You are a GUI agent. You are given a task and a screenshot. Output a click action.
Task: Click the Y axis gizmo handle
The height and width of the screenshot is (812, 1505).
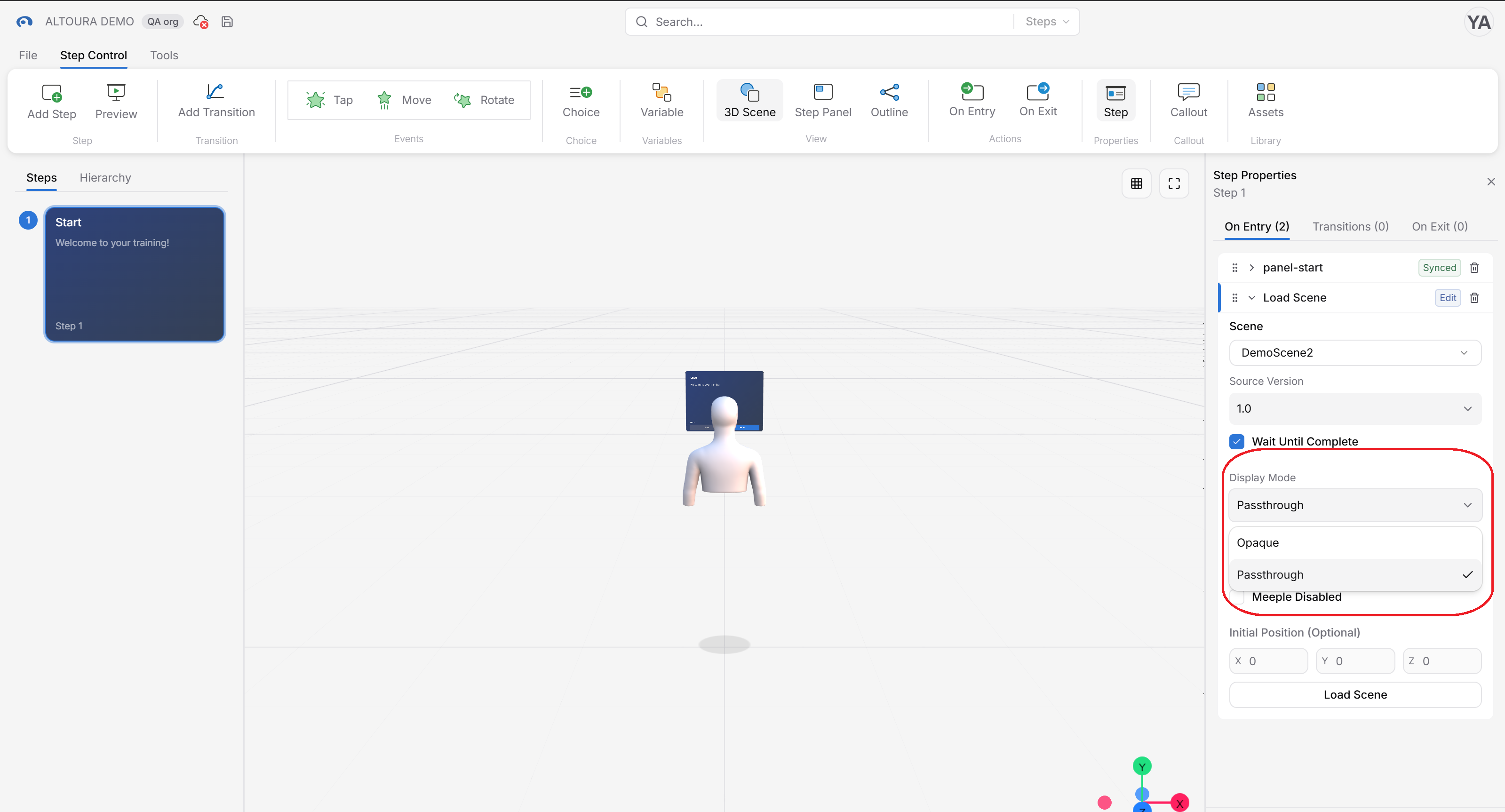[x=1142, y=766]
